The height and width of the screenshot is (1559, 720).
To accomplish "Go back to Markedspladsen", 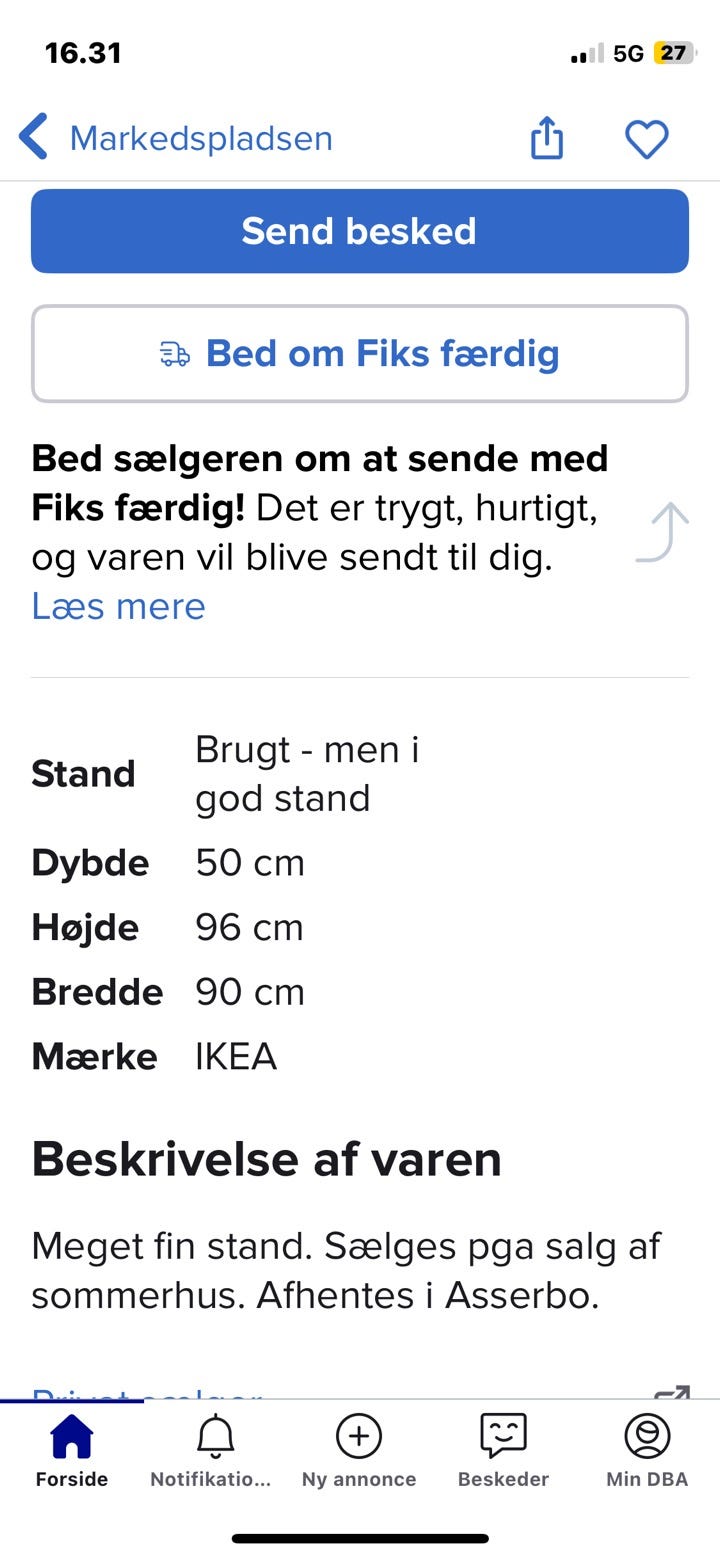I will 200,138.
